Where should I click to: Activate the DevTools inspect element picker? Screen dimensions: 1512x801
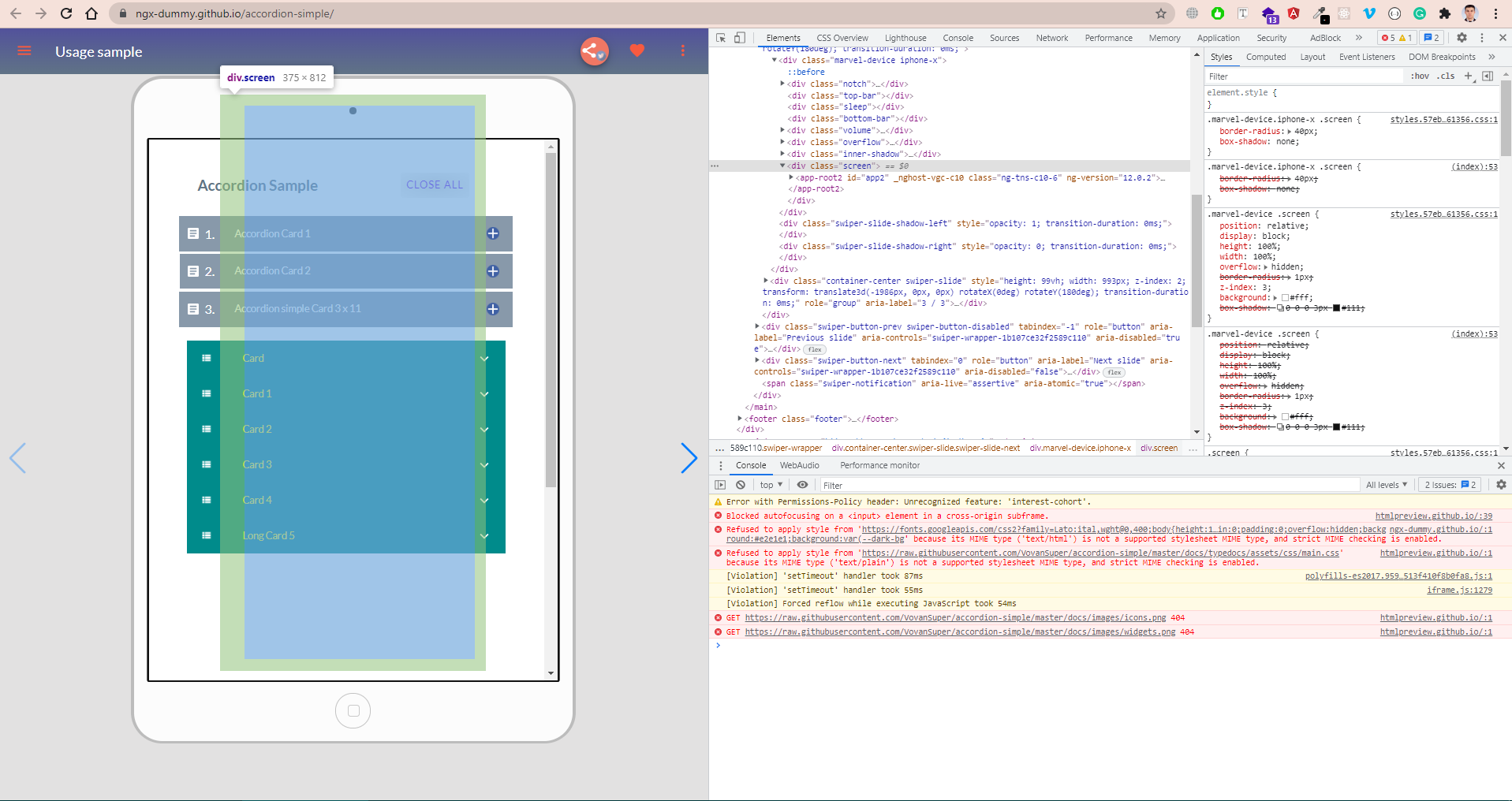[721, 38]
